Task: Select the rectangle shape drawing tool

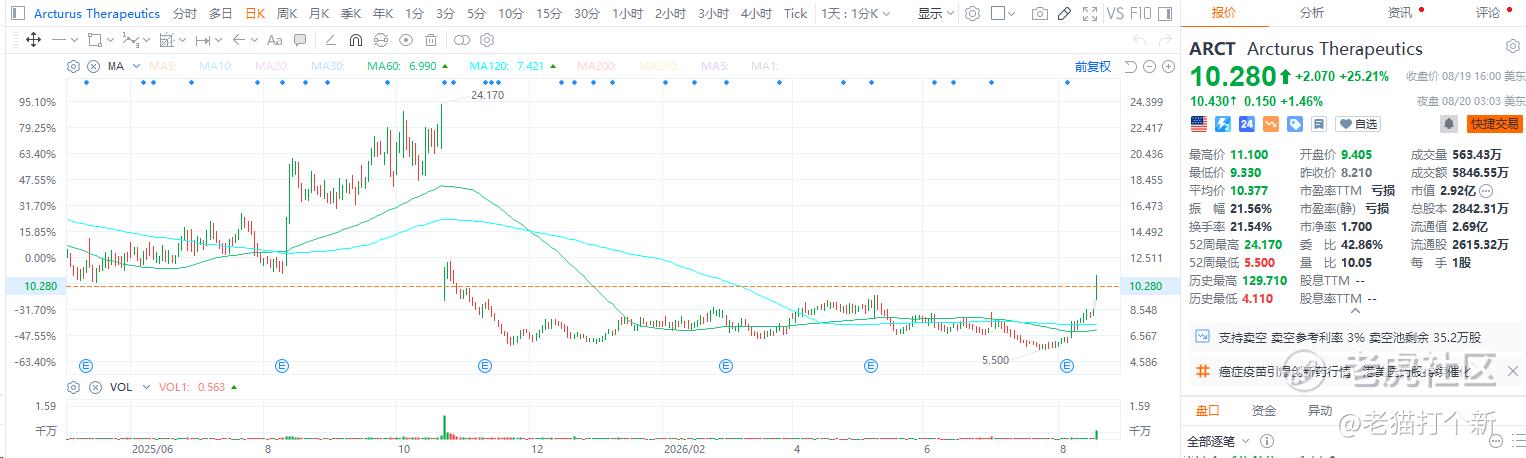Action: (x=94, y=40)
